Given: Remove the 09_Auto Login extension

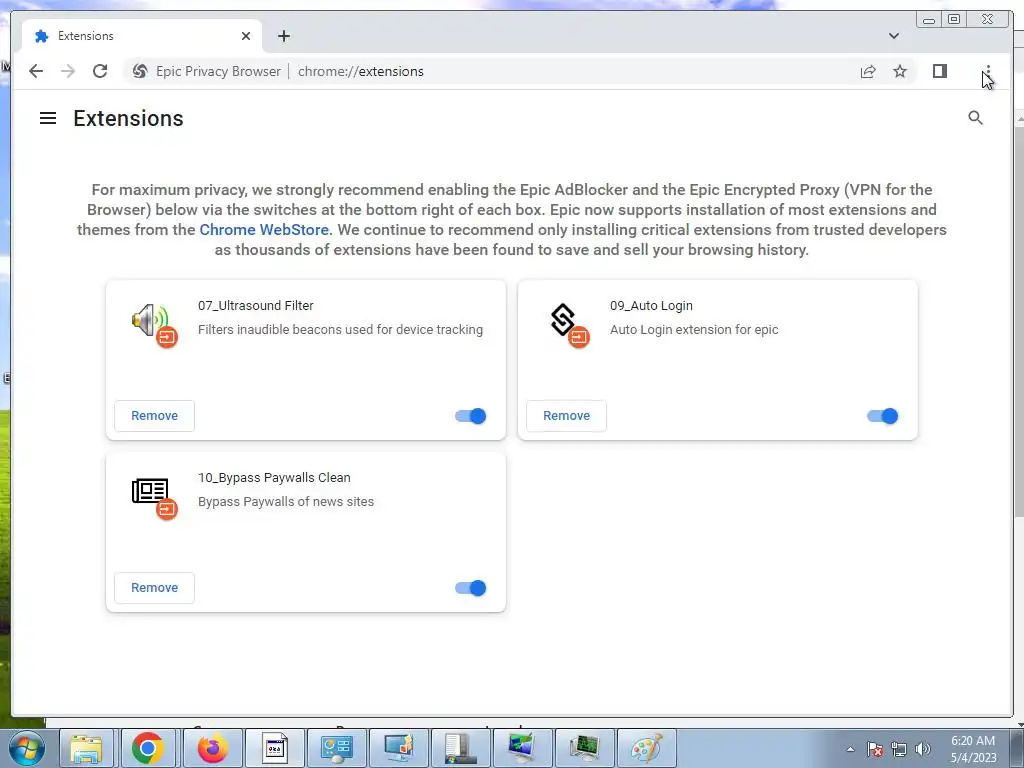Looking at the screenshot, I should pyautogui.click(x=566, y=416).
